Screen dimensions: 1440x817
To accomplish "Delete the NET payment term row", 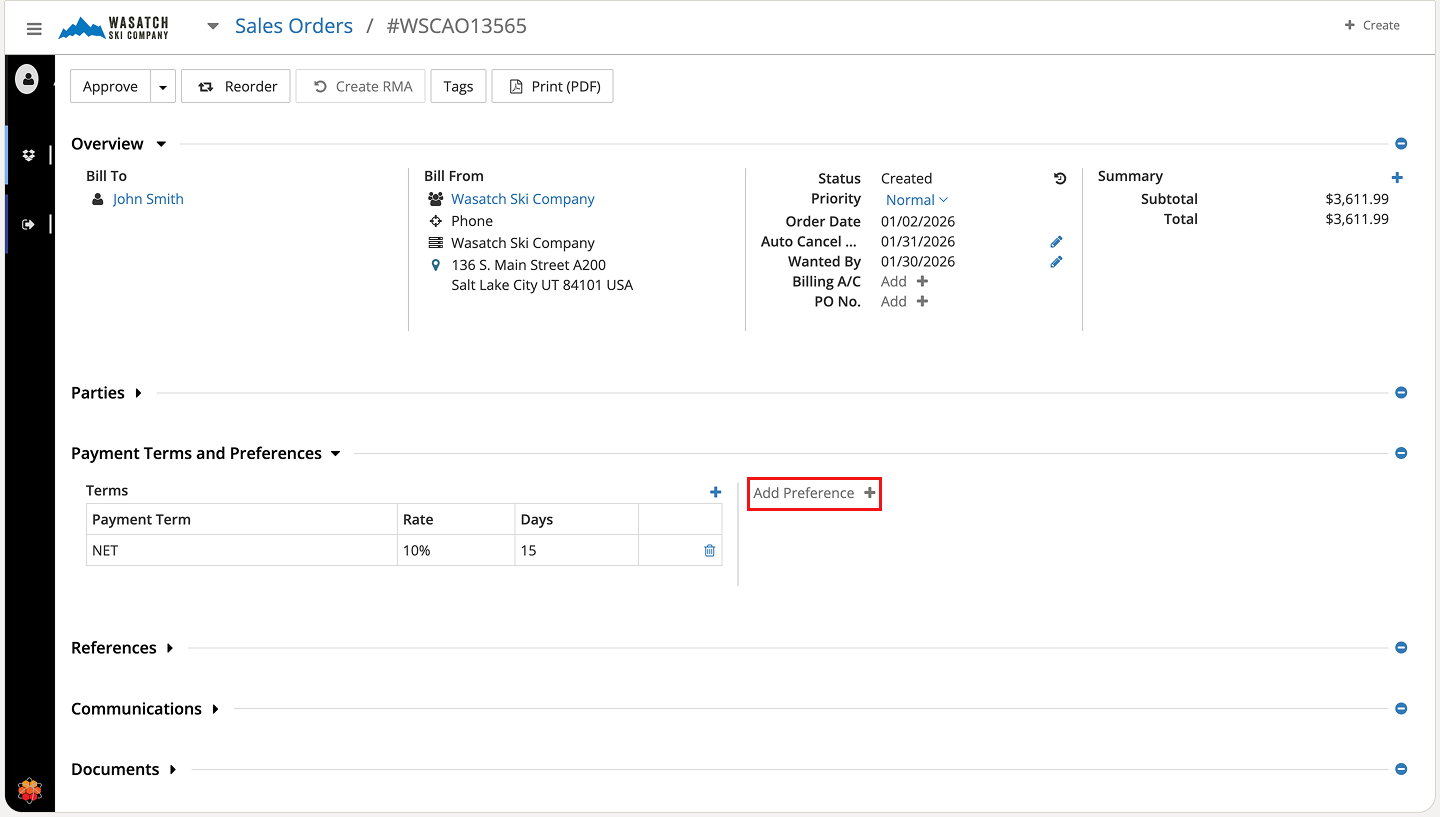I will (709, 550).
